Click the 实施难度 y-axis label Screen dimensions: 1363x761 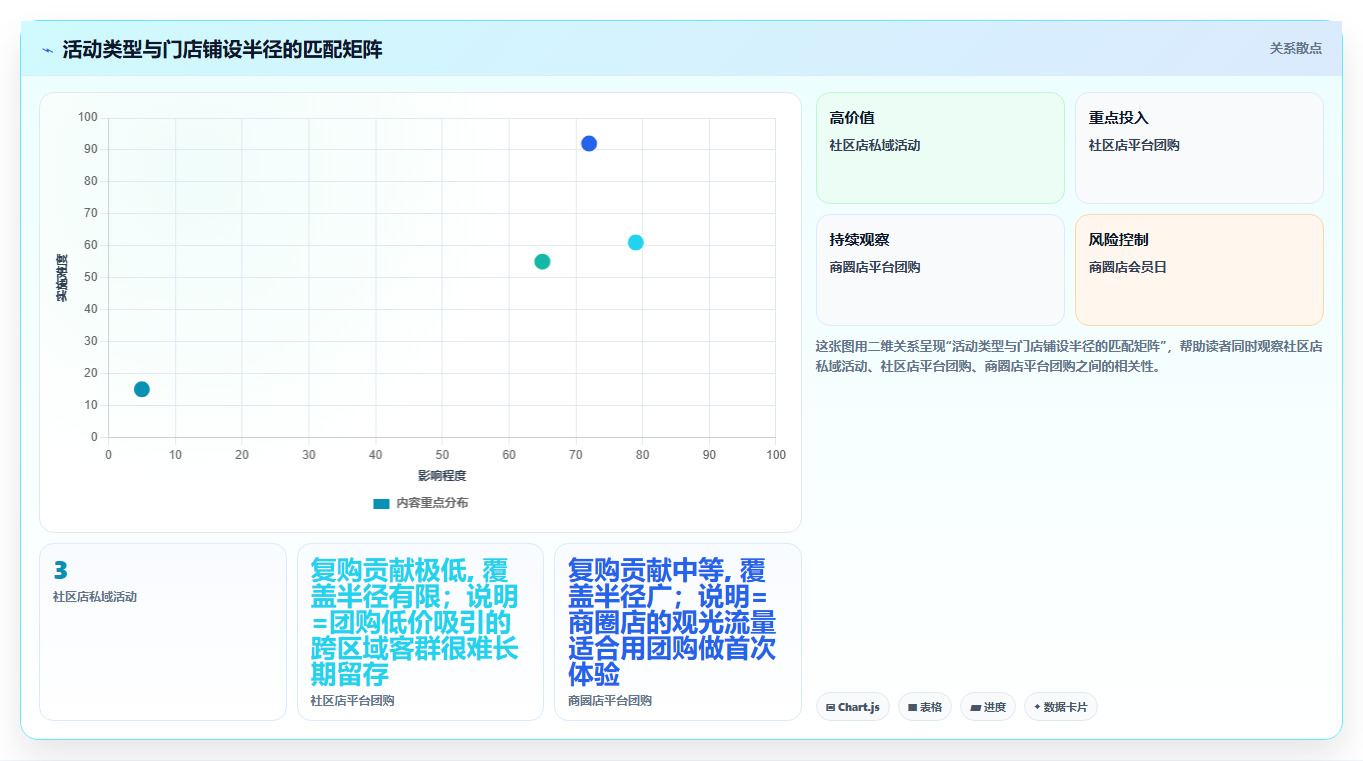pyautogui.click(x=62, y=278)
